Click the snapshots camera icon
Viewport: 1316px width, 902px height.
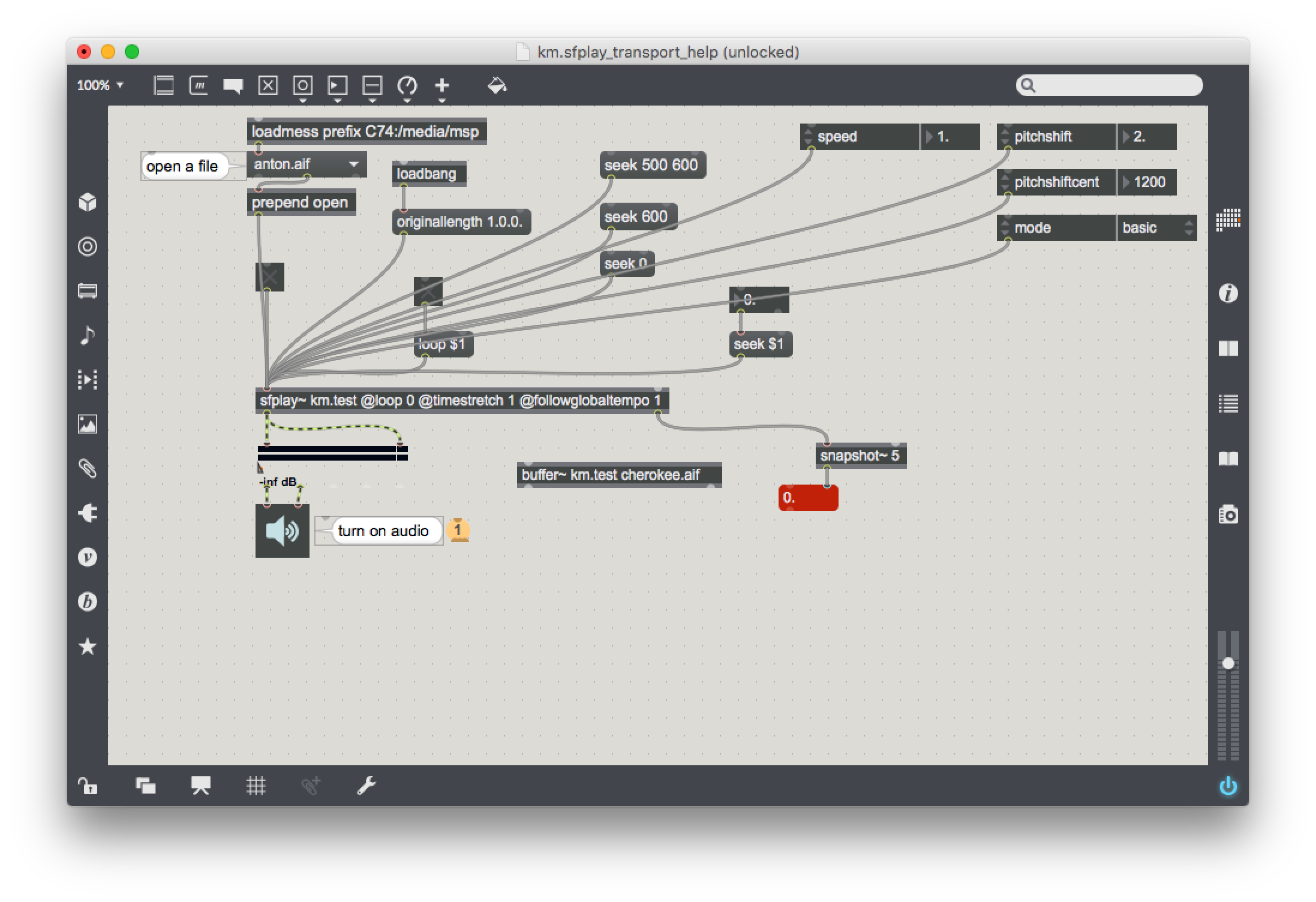click(x=1228, y=515)
